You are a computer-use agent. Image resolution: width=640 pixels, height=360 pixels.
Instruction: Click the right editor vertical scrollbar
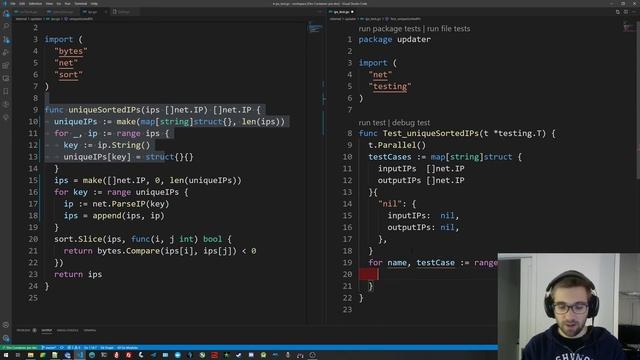coord(638,100)
